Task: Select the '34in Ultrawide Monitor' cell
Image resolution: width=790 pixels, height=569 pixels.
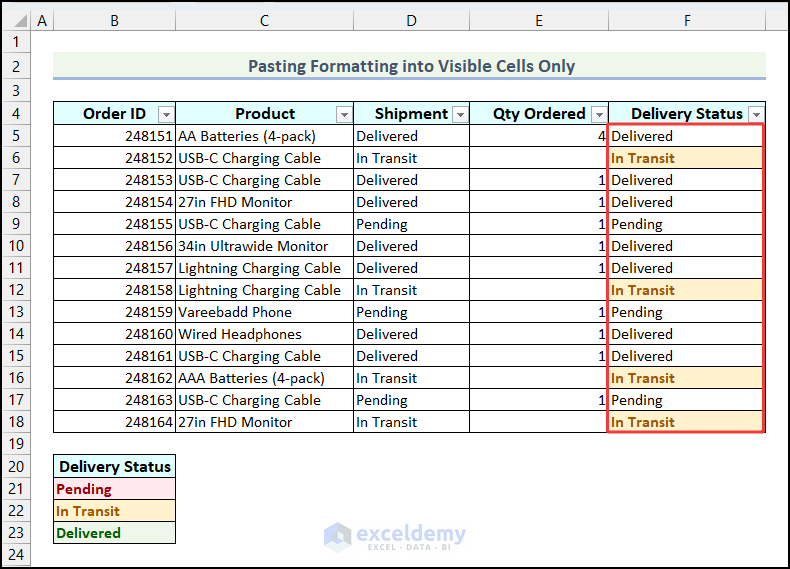Action: click(x=264, y=246)
